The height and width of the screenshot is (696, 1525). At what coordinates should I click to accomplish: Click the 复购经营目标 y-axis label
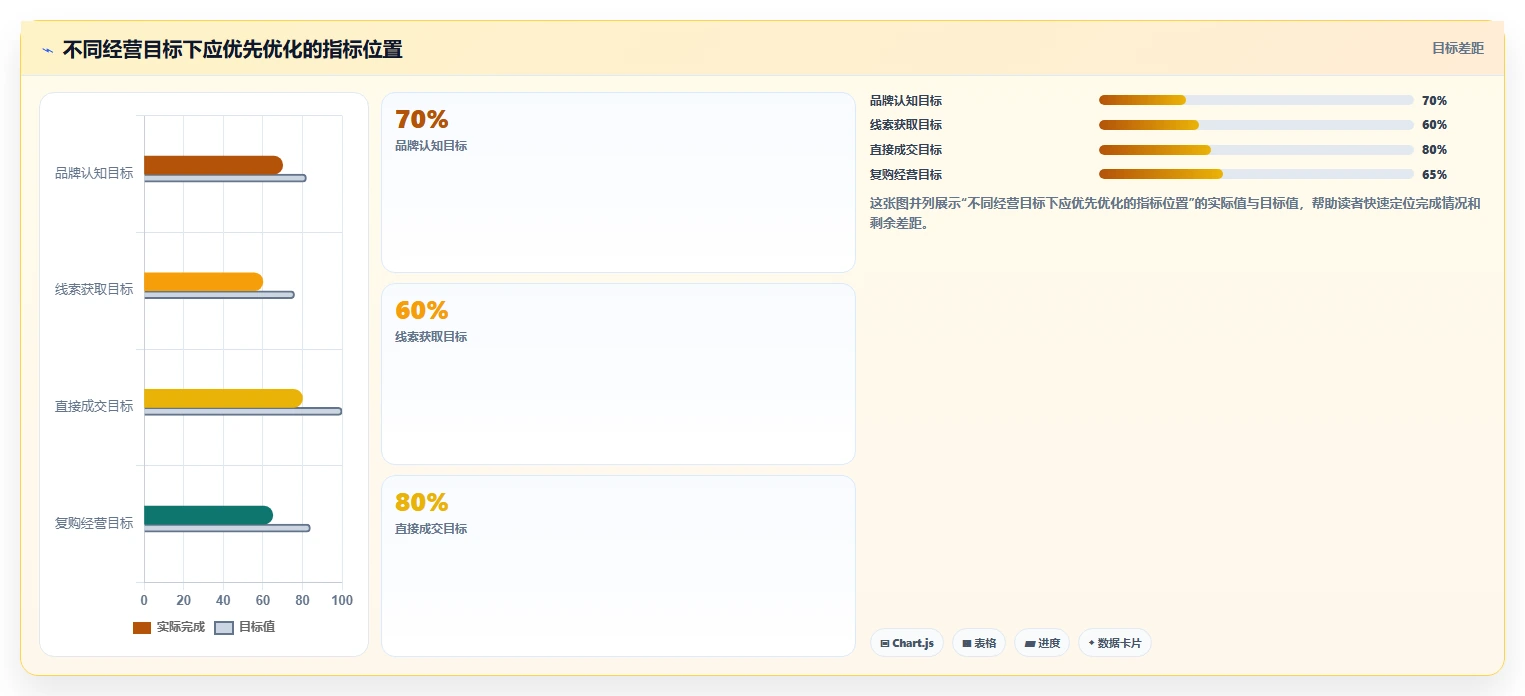pyautogui.click(x=94, y=523)
